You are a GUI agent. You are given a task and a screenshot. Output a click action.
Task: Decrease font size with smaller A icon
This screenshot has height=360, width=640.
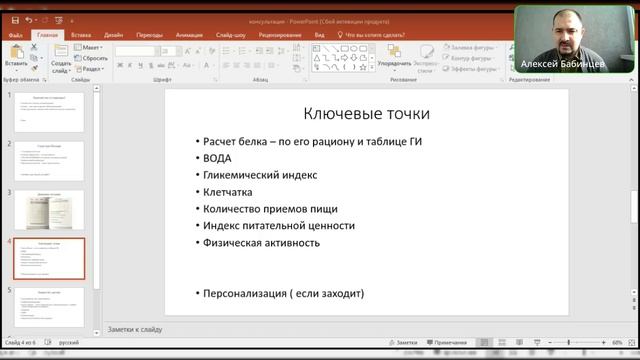[x=198, y=51]
